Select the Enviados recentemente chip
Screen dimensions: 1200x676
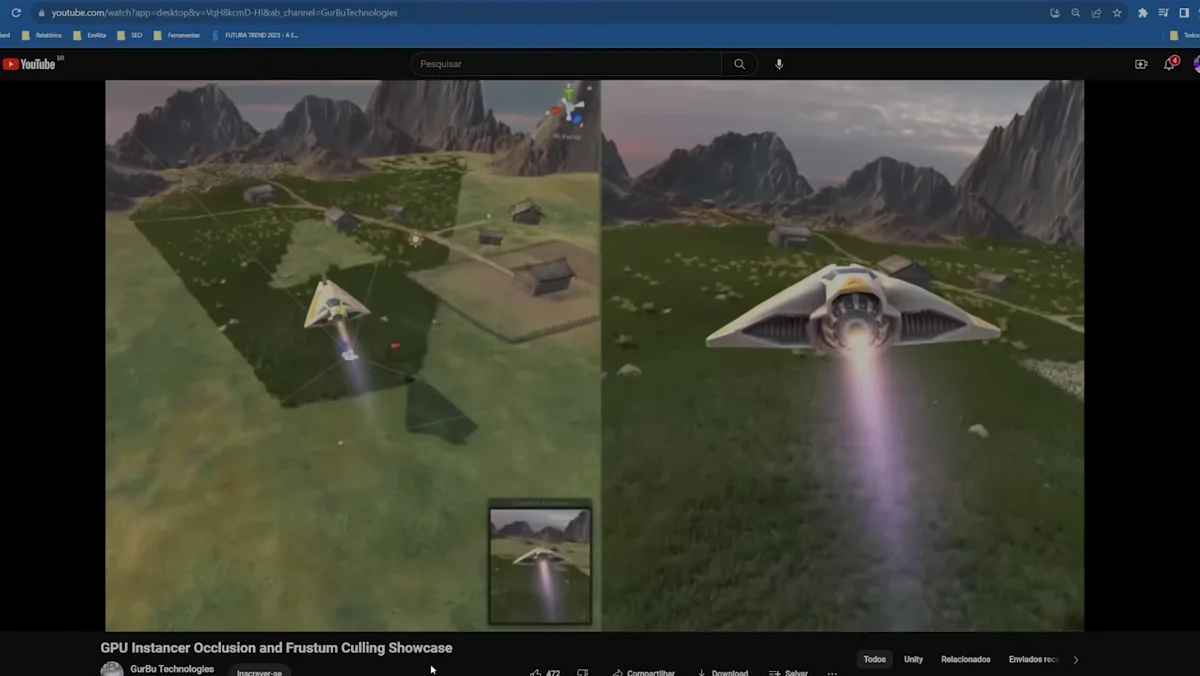tap(1033, 660)
